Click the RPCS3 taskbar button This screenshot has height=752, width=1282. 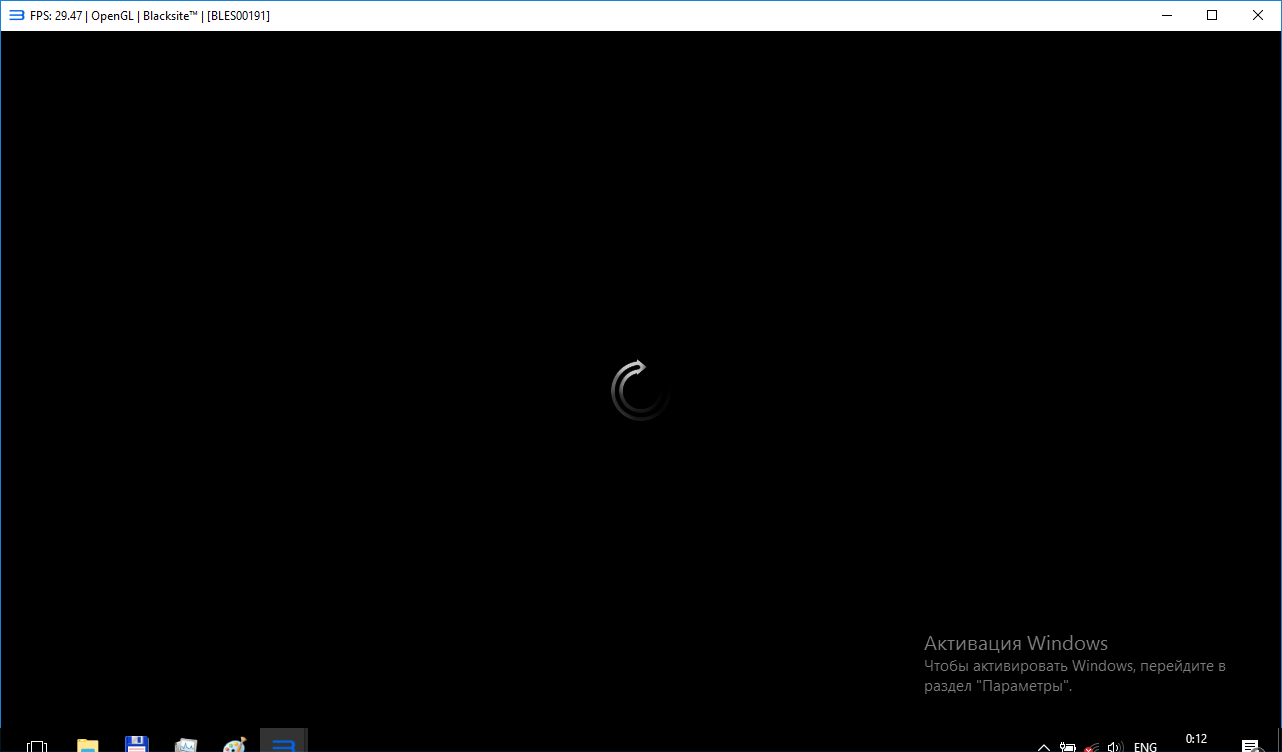(283, 744)
